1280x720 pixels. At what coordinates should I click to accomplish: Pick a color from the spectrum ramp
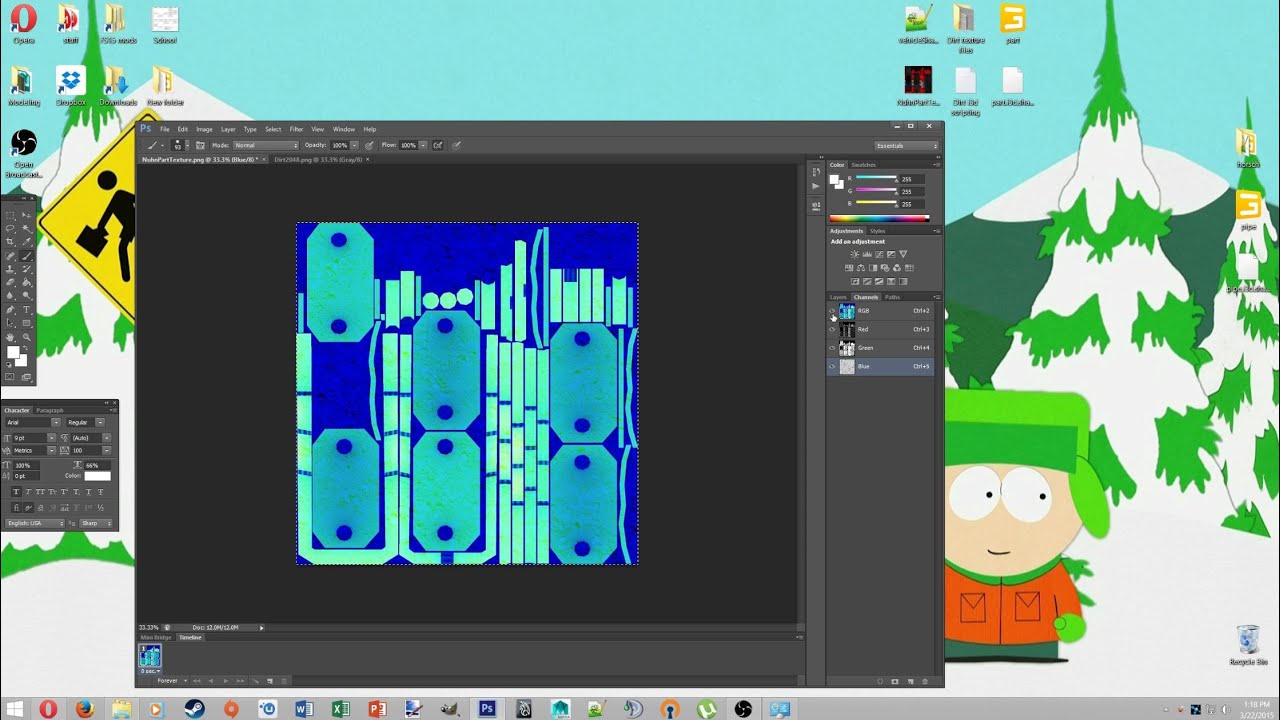[879, 218]
